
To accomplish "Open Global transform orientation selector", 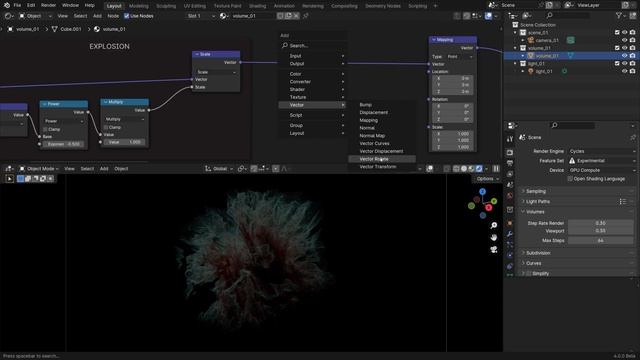I will (x=219, y=169).
